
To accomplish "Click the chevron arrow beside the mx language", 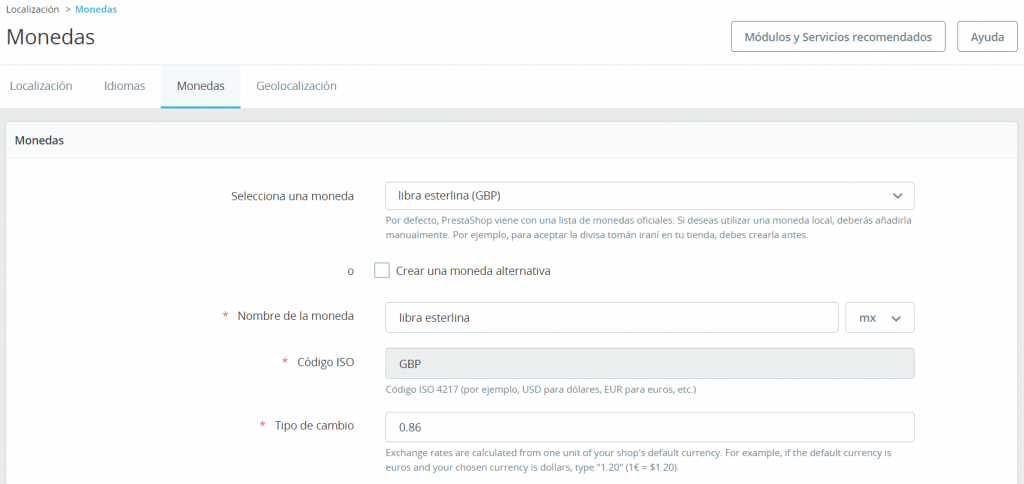I will pyautogui.click(x=897, y=318).
